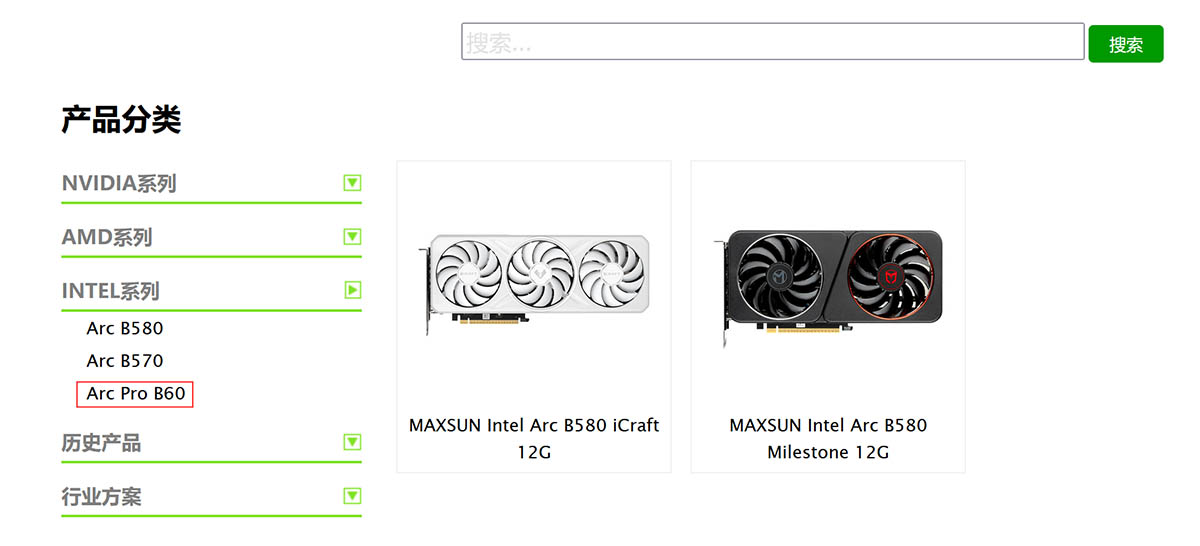Click the 产品分类 heading
Image resolution: width=1200 pixels, height=546 pixels.
pos(121,120)
